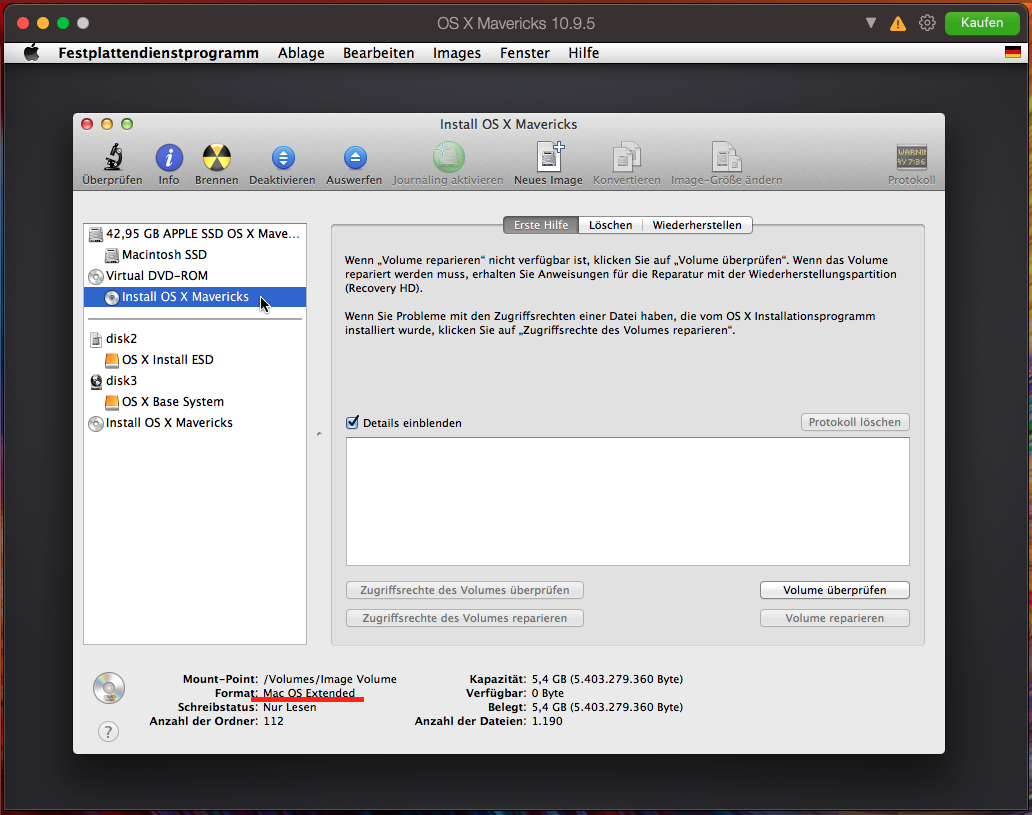Switch to Wiederherstellen tab
The height and width of the screenshot is (815, 1032).
[697, 225]
